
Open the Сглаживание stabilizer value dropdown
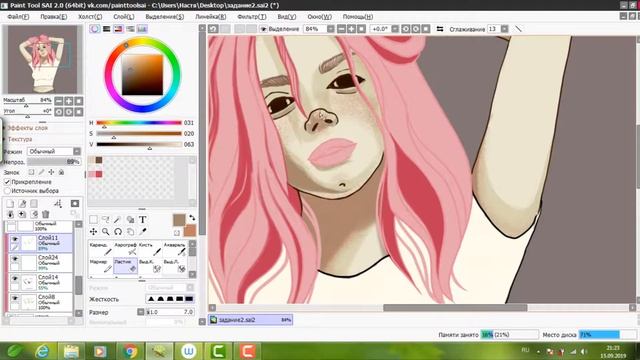point(504,29)
